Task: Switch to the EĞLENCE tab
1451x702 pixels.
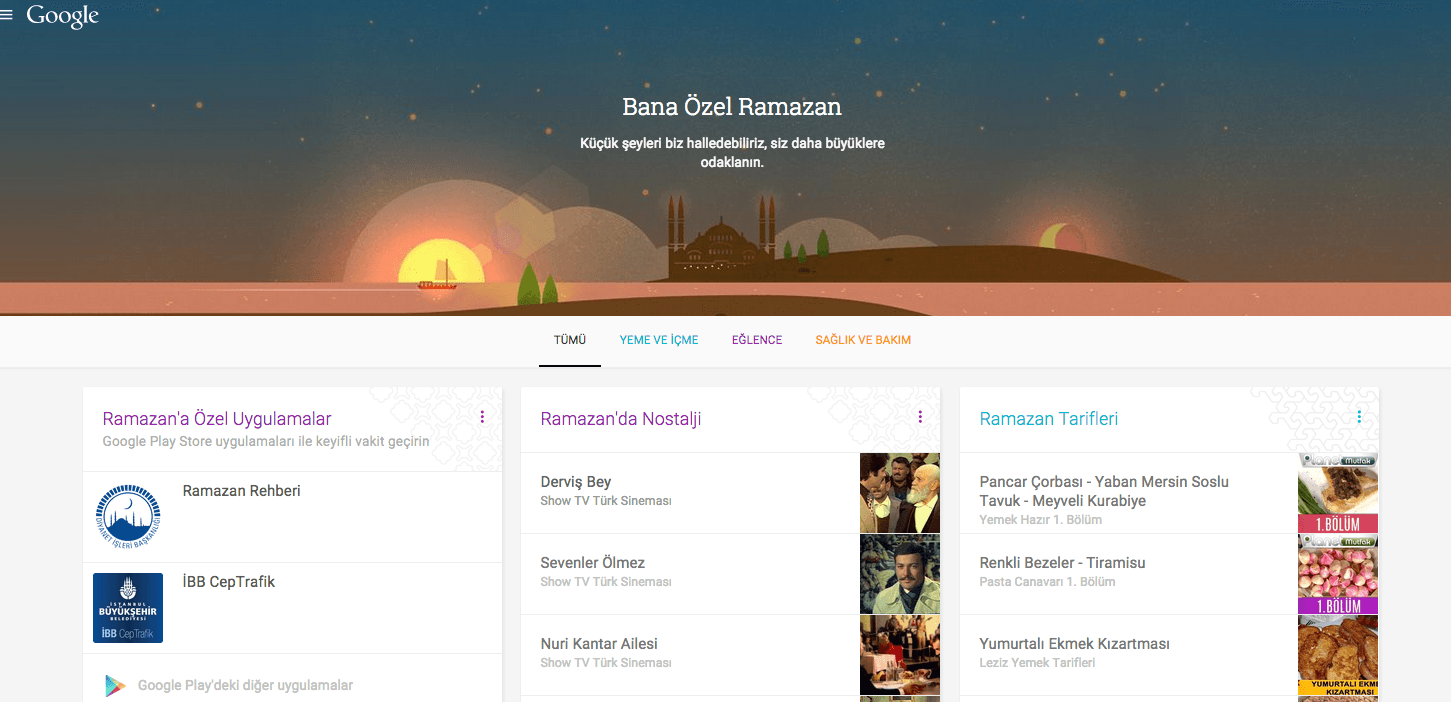Action: tap(757, 340)
